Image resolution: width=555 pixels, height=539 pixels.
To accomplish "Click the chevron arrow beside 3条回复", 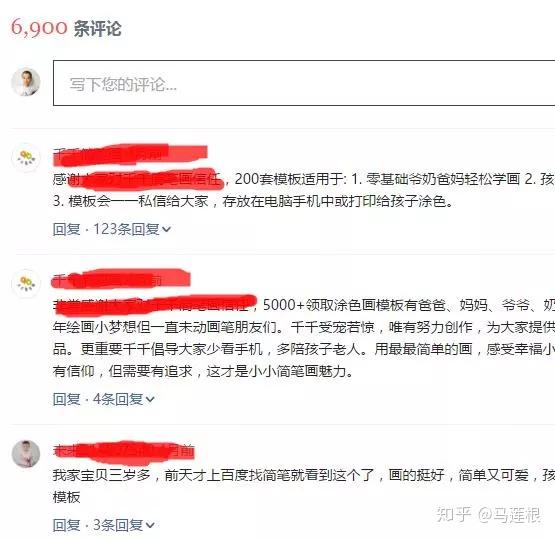I will point(150,526).
